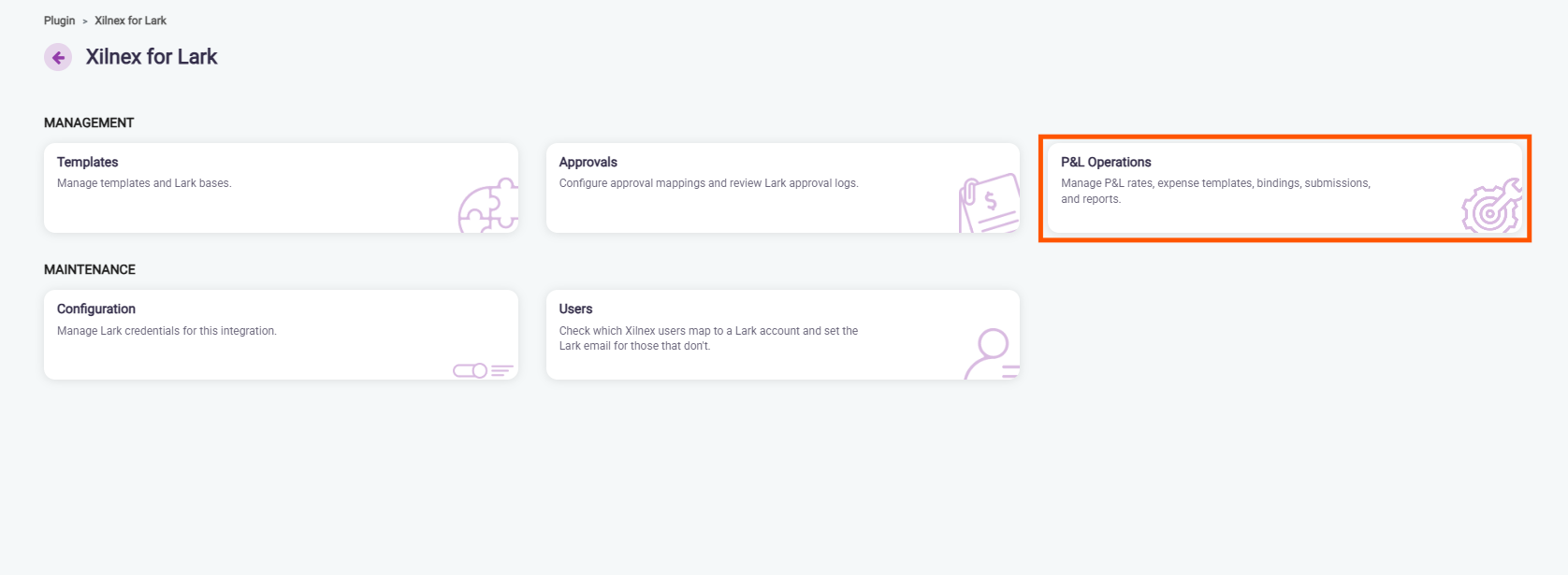Click the Users title text
The width and height of the screenshot is (1568, 575).
pos(575,309)
